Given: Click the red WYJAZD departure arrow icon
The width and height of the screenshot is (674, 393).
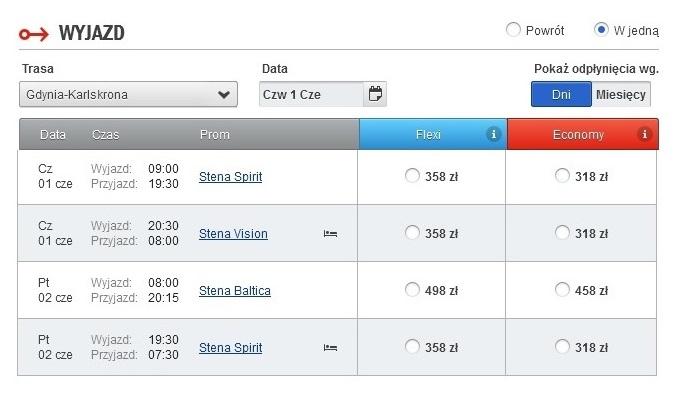Looking at the screenshot, I should (34, 34).
